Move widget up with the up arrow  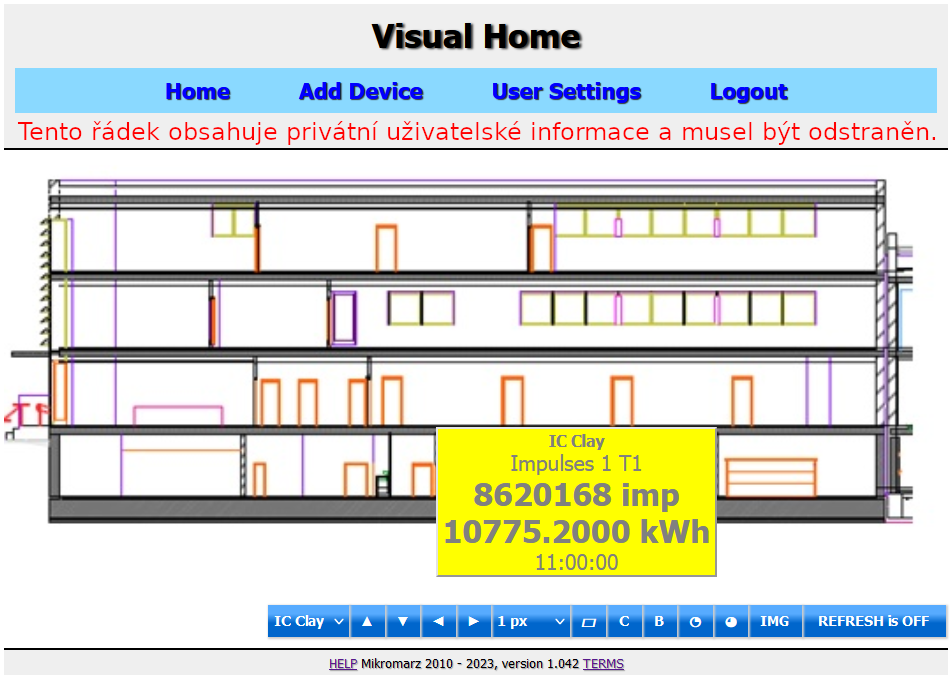pos(367,621)
